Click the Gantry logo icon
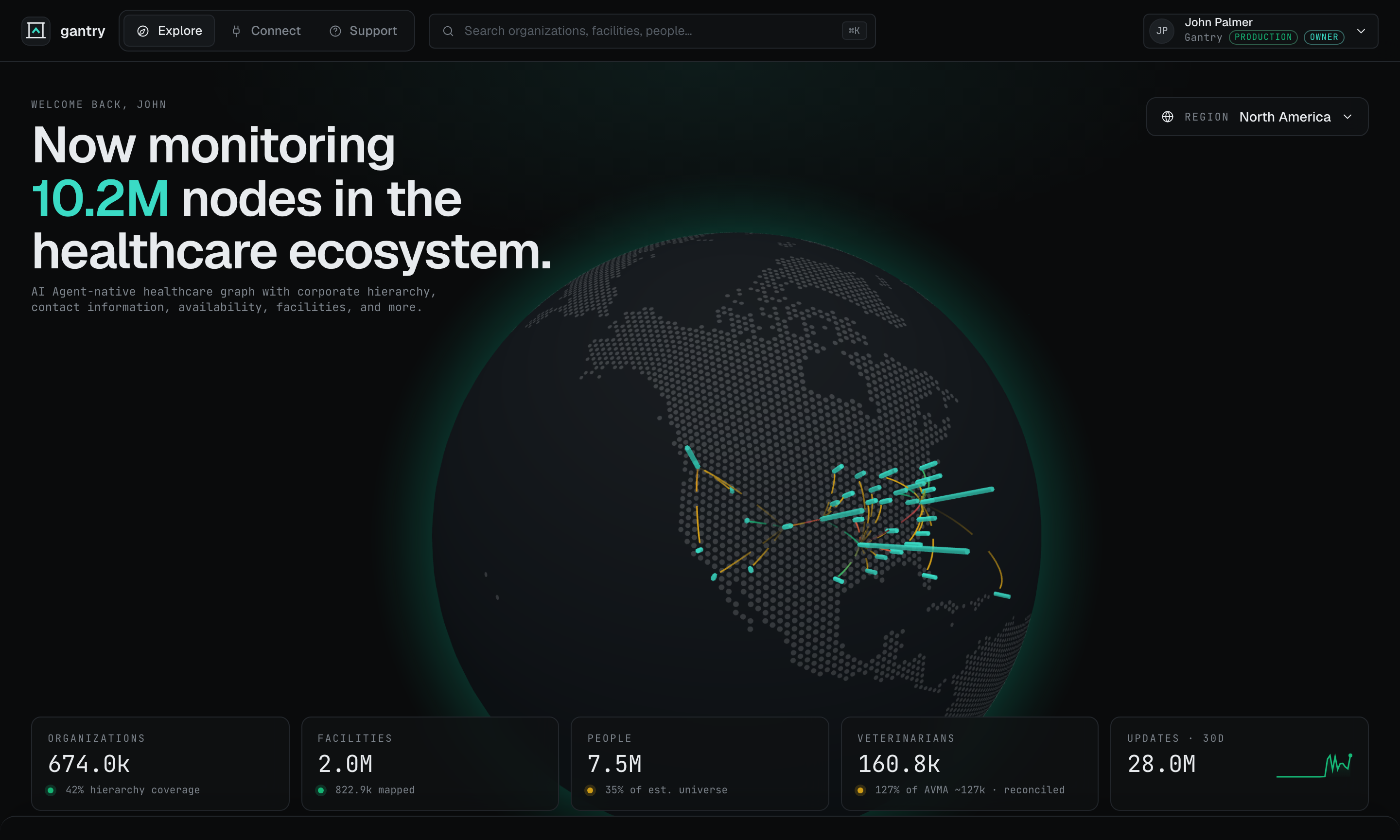This screenshot has height=840, width=1400. coord(35,31)
